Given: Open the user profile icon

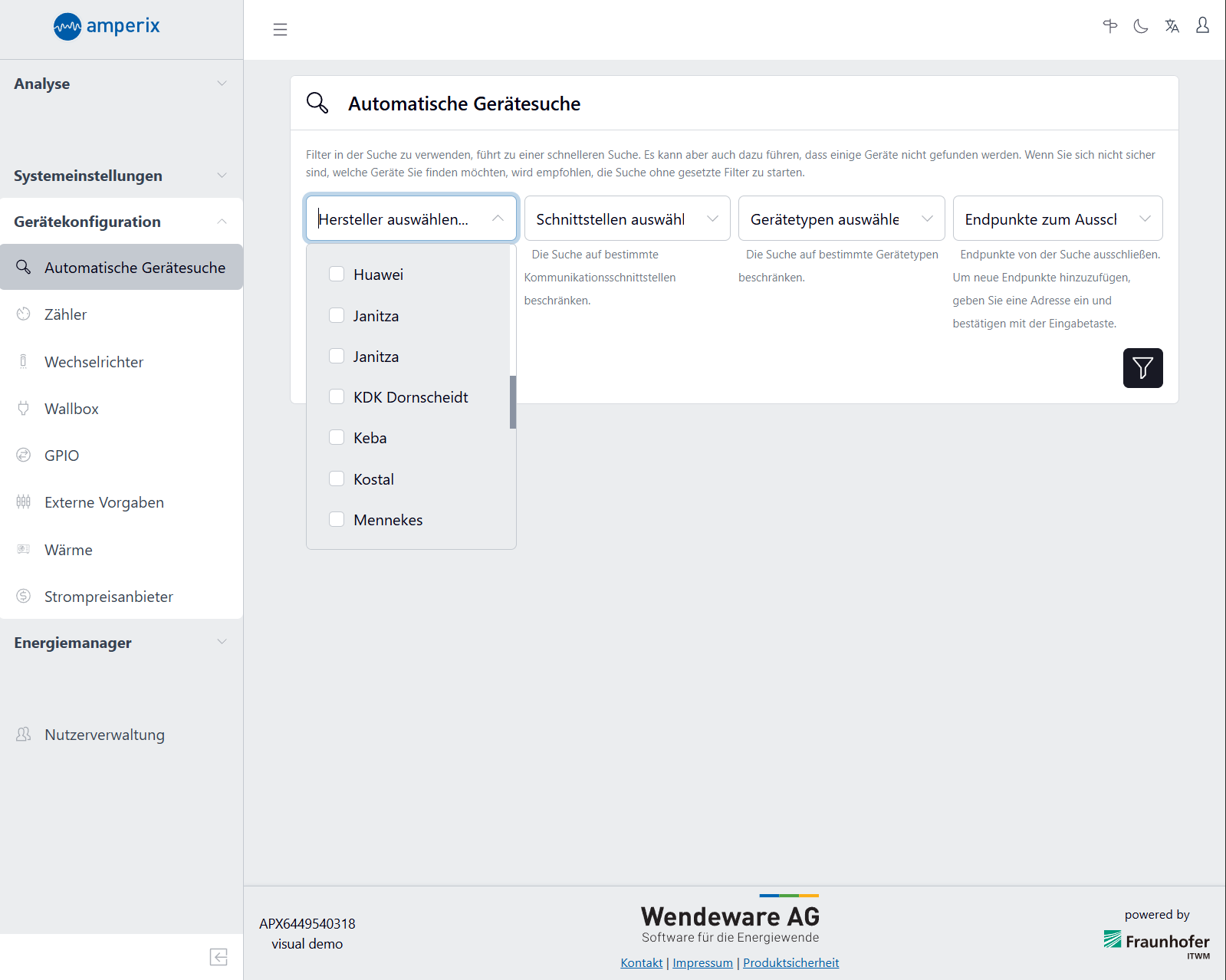Looking at the screenshot, I should (x=1202, y=26).
